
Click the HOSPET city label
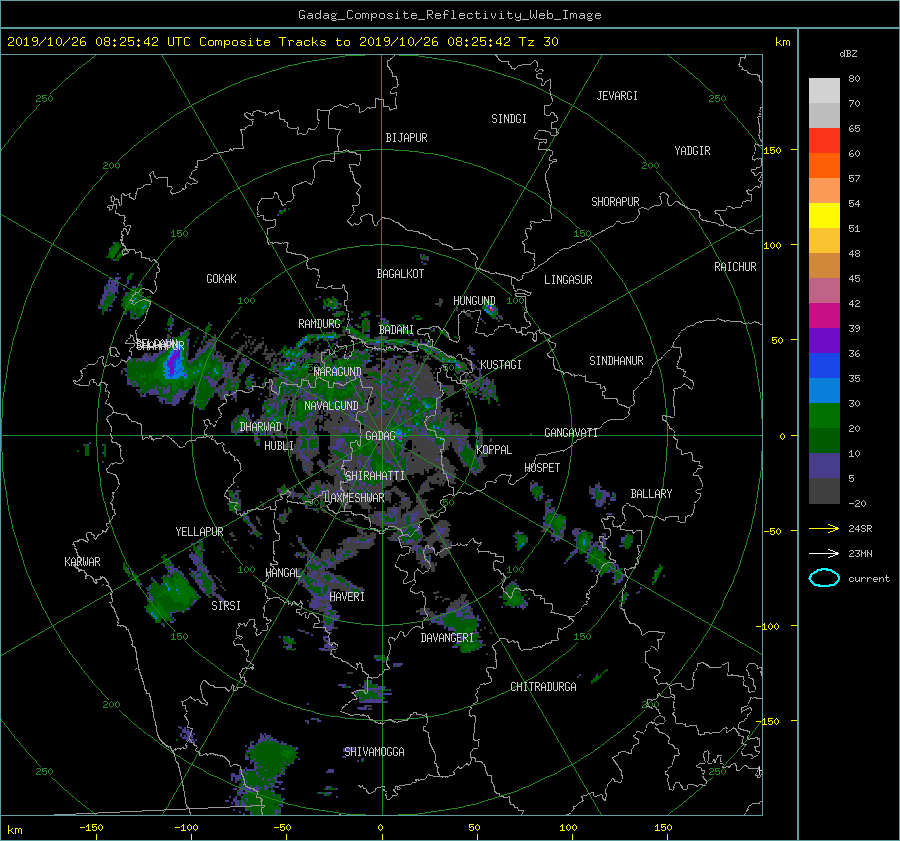click(x=542, y=468)
